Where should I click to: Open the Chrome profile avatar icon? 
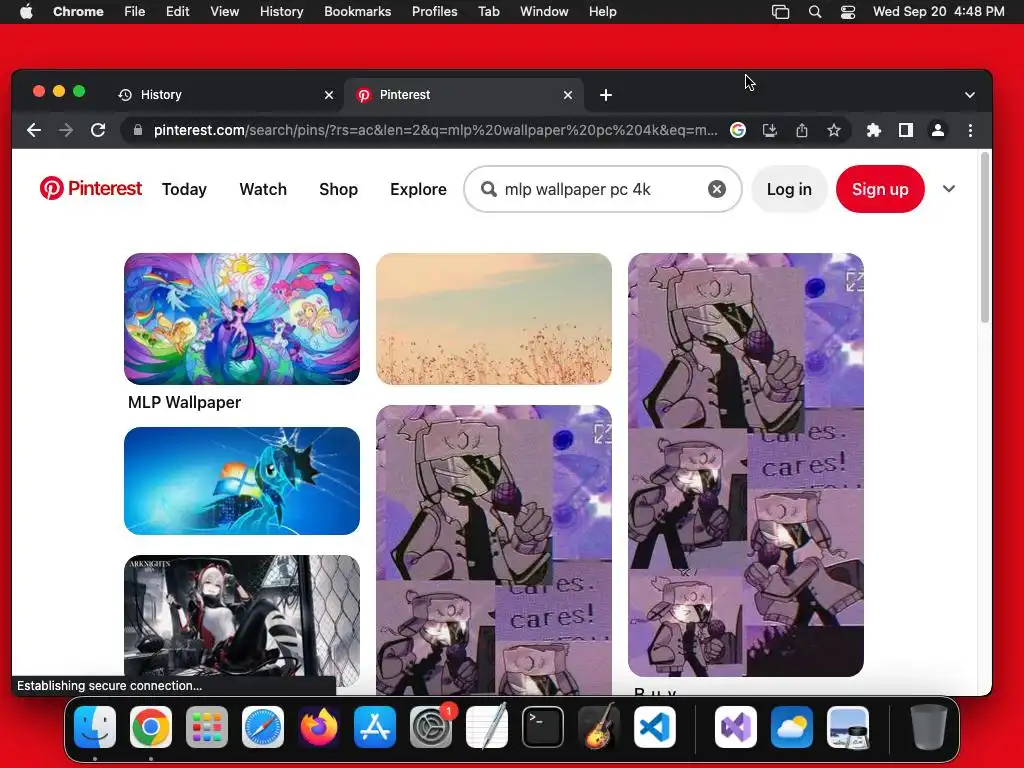938,130
